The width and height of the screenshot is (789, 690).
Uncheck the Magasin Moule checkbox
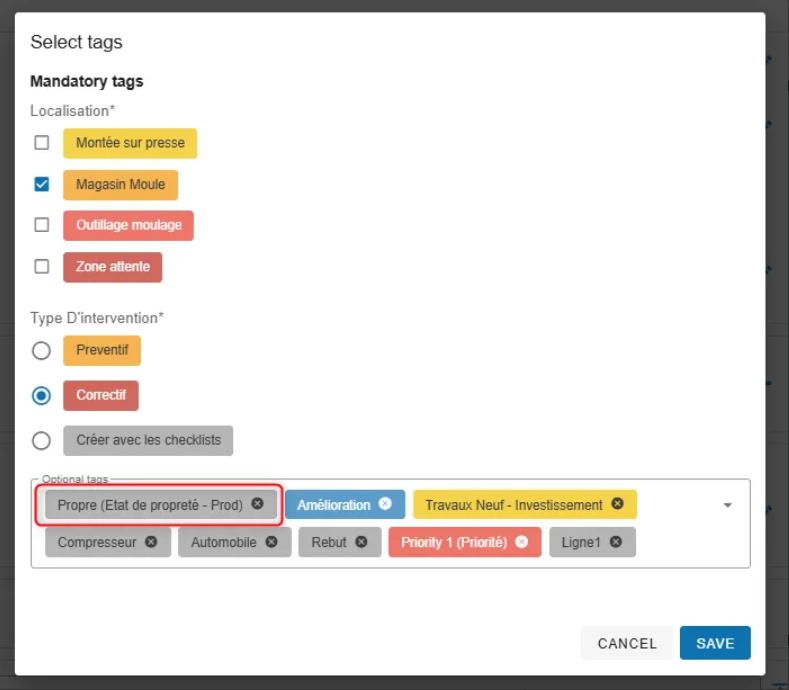point(42,184)
